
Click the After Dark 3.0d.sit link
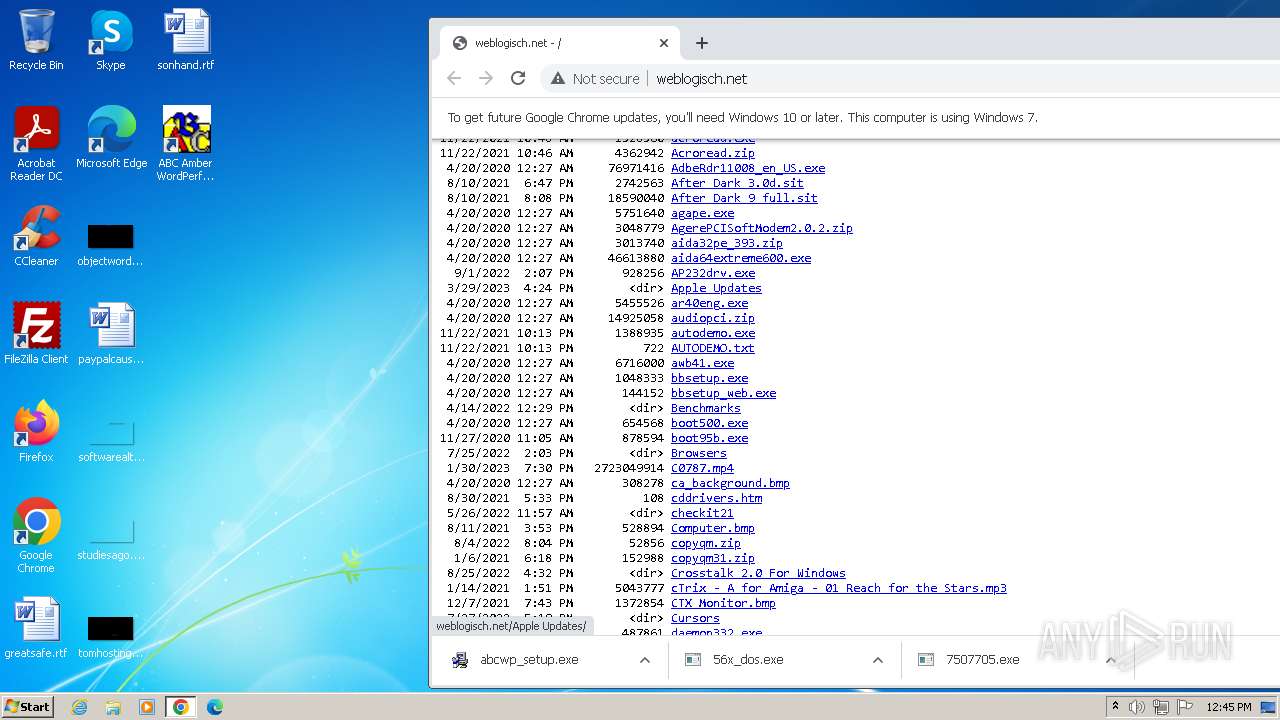(x=737, y=183)
